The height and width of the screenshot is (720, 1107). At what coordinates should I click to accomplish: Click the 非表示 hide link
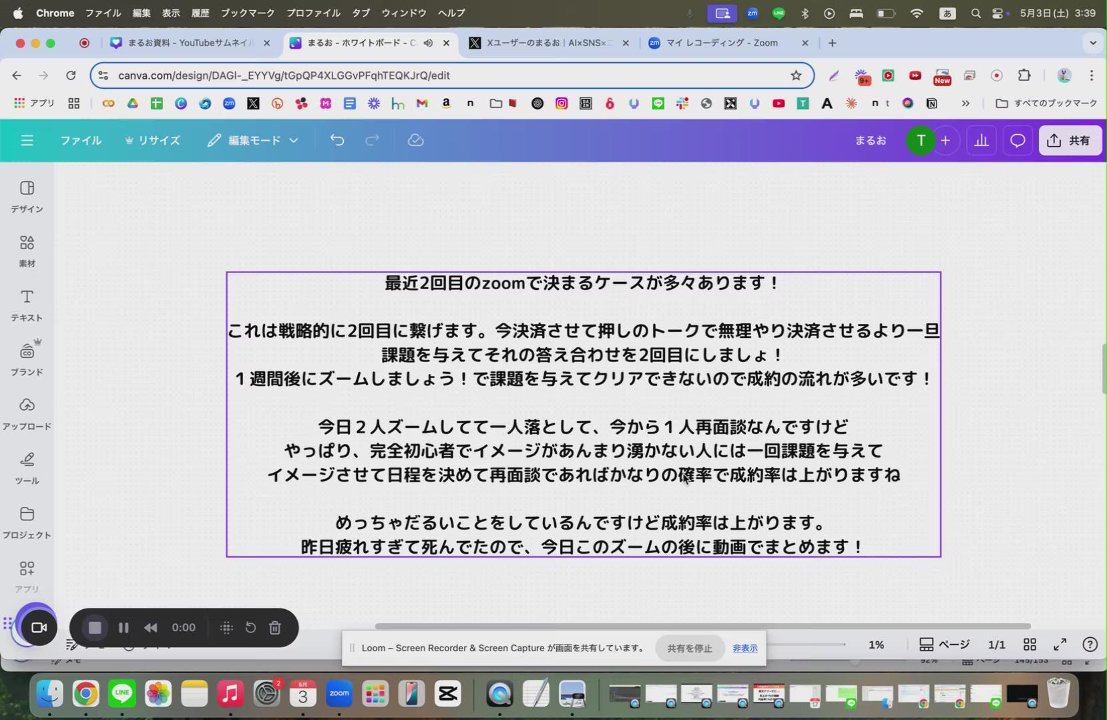pos(745,648)
